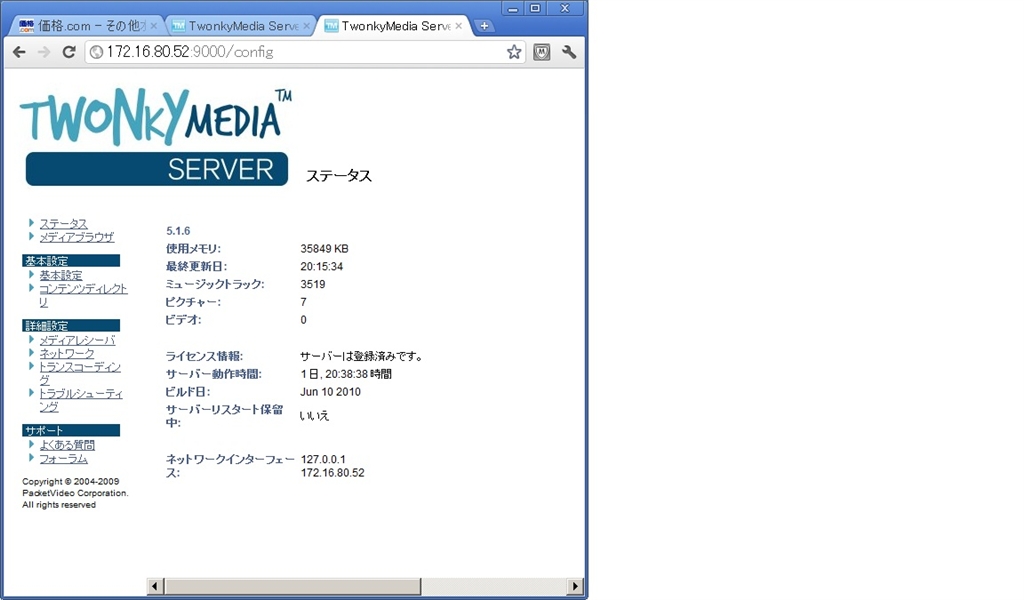Screen dimensions: 1024x600
Task: Close the 価格.com tab
Action: 153,26
